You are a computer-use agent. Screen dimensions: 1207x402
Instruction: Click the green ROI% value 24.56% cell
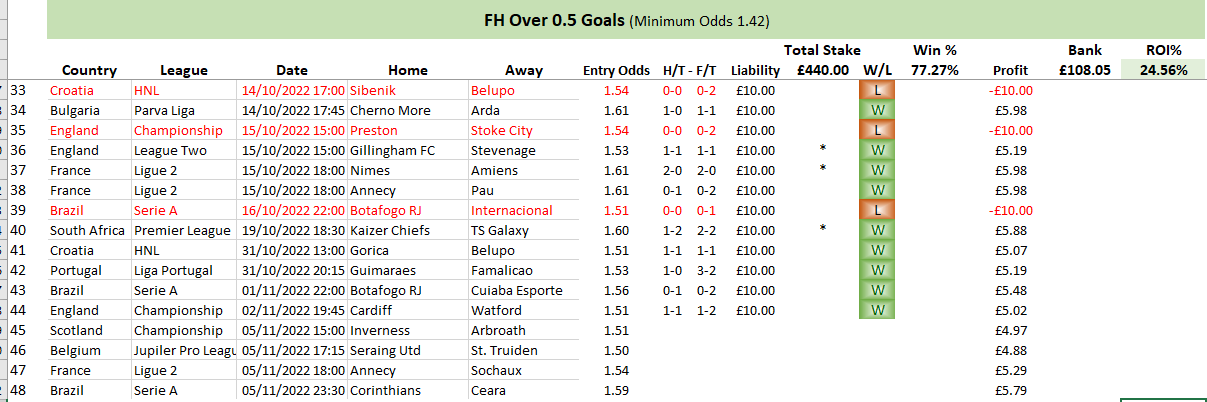coord(1166,70)
